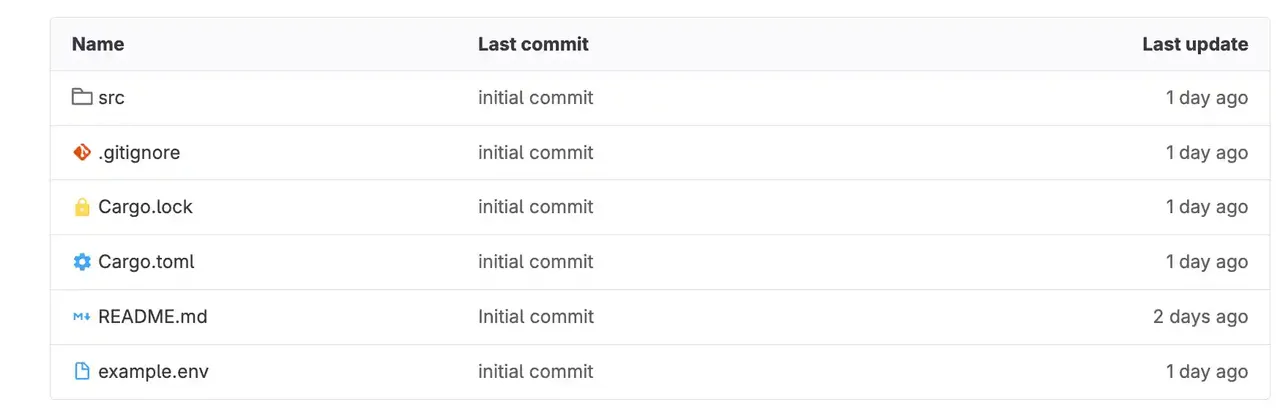Viewport: 1280px width, 419px height.
Task: View the src initial commit message
Action: click(535, 98)
